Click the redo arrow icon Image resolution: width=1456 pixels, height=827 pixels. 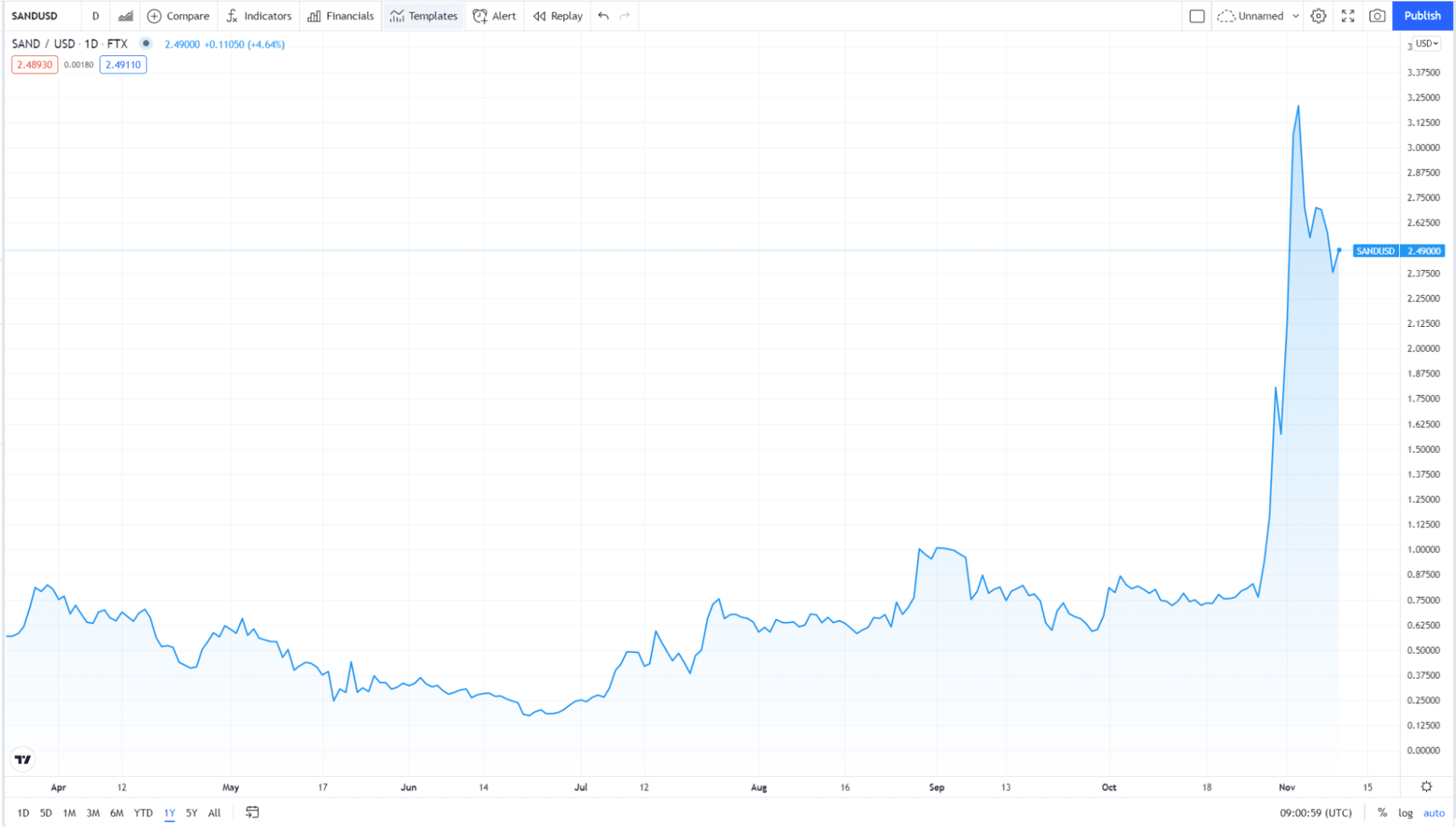625,16
